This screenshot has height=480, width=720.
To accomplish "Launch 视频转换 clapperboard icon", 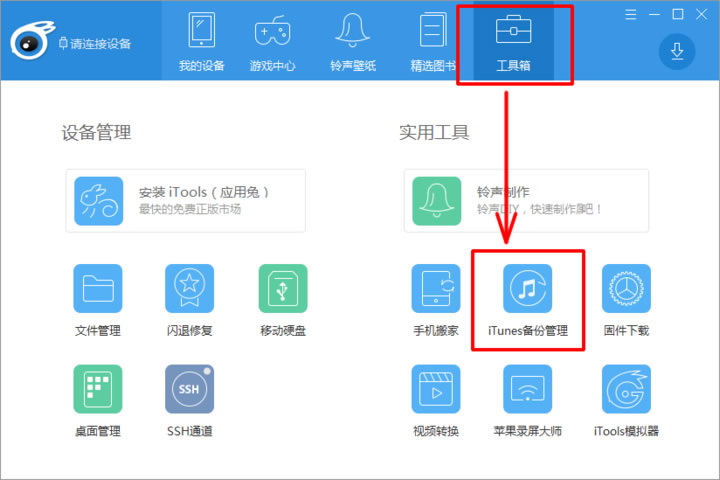I will [x=436, y=389].
